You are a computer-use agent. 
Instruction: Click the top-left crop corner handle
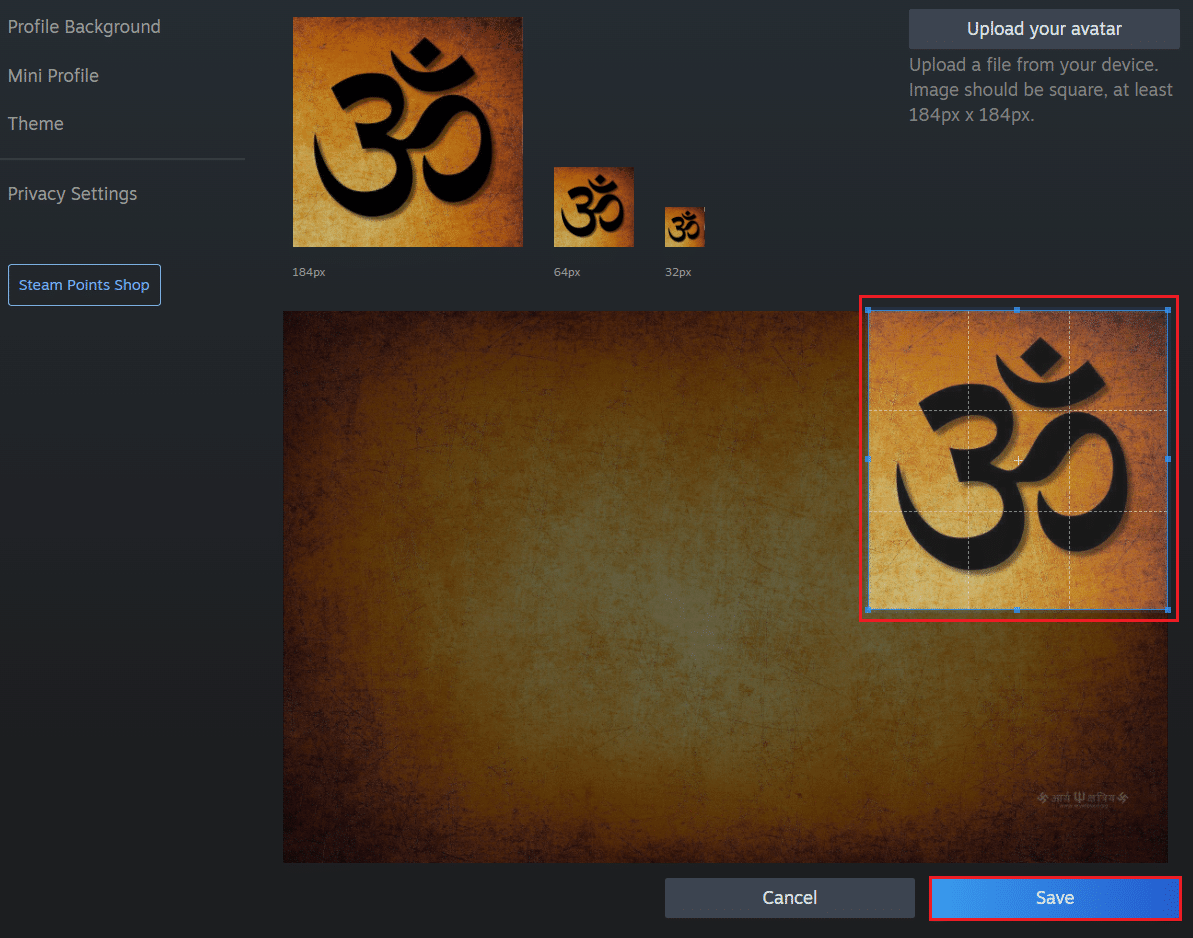[x=868, y=310]
